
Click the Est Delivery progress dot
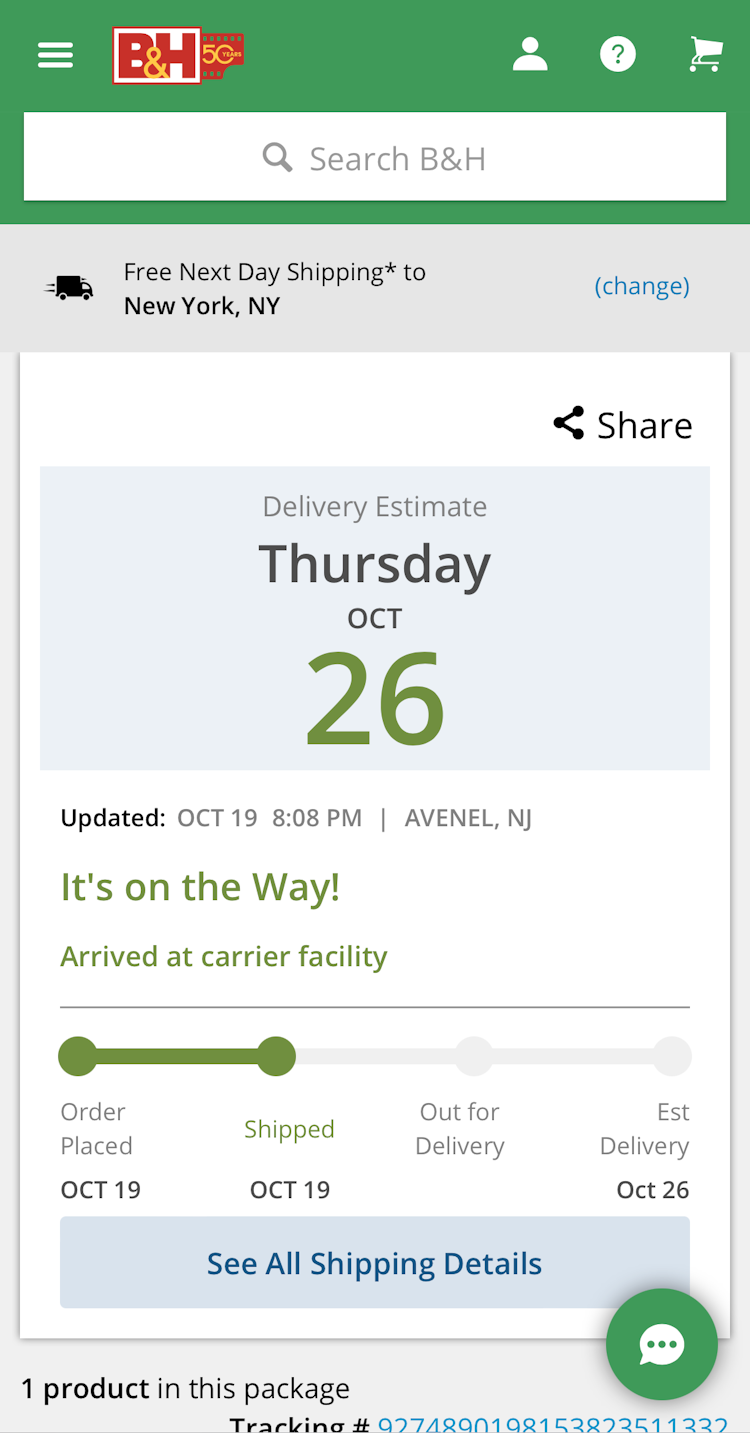[x=672, y=1056]
